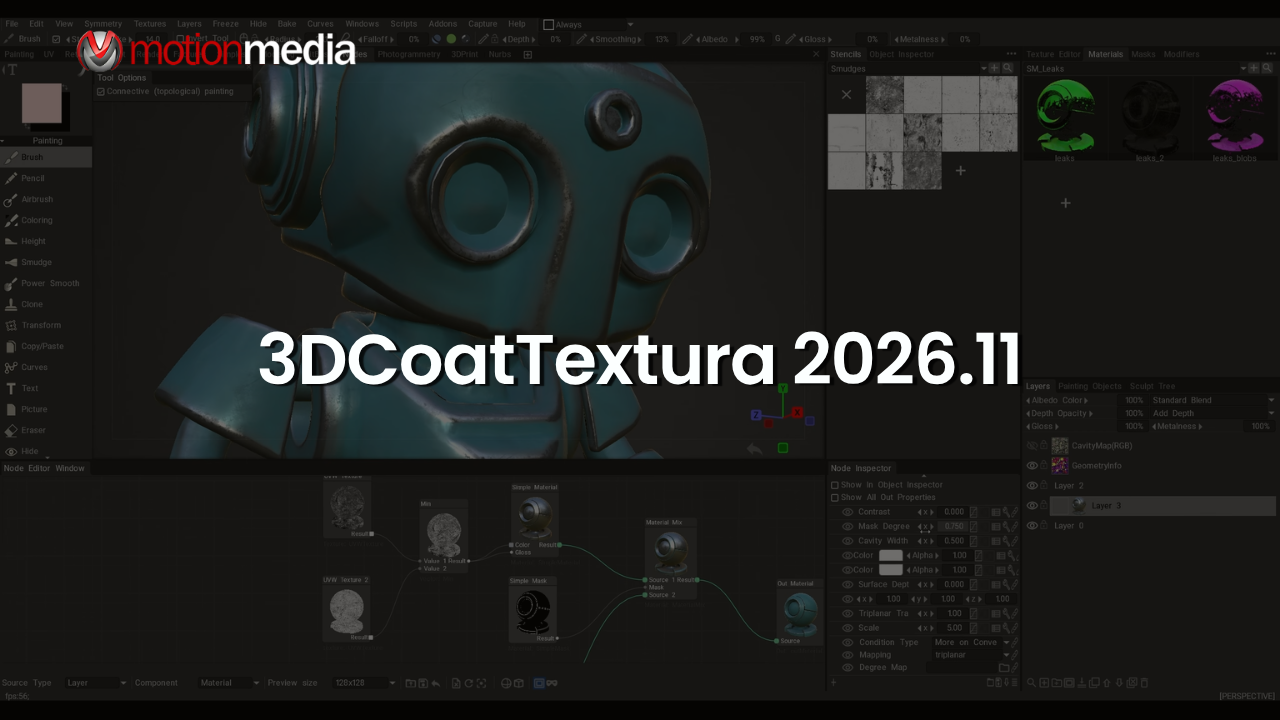1280x720 pixels.
Task: Open the Component Material dropdown
Action: point(229,683)
